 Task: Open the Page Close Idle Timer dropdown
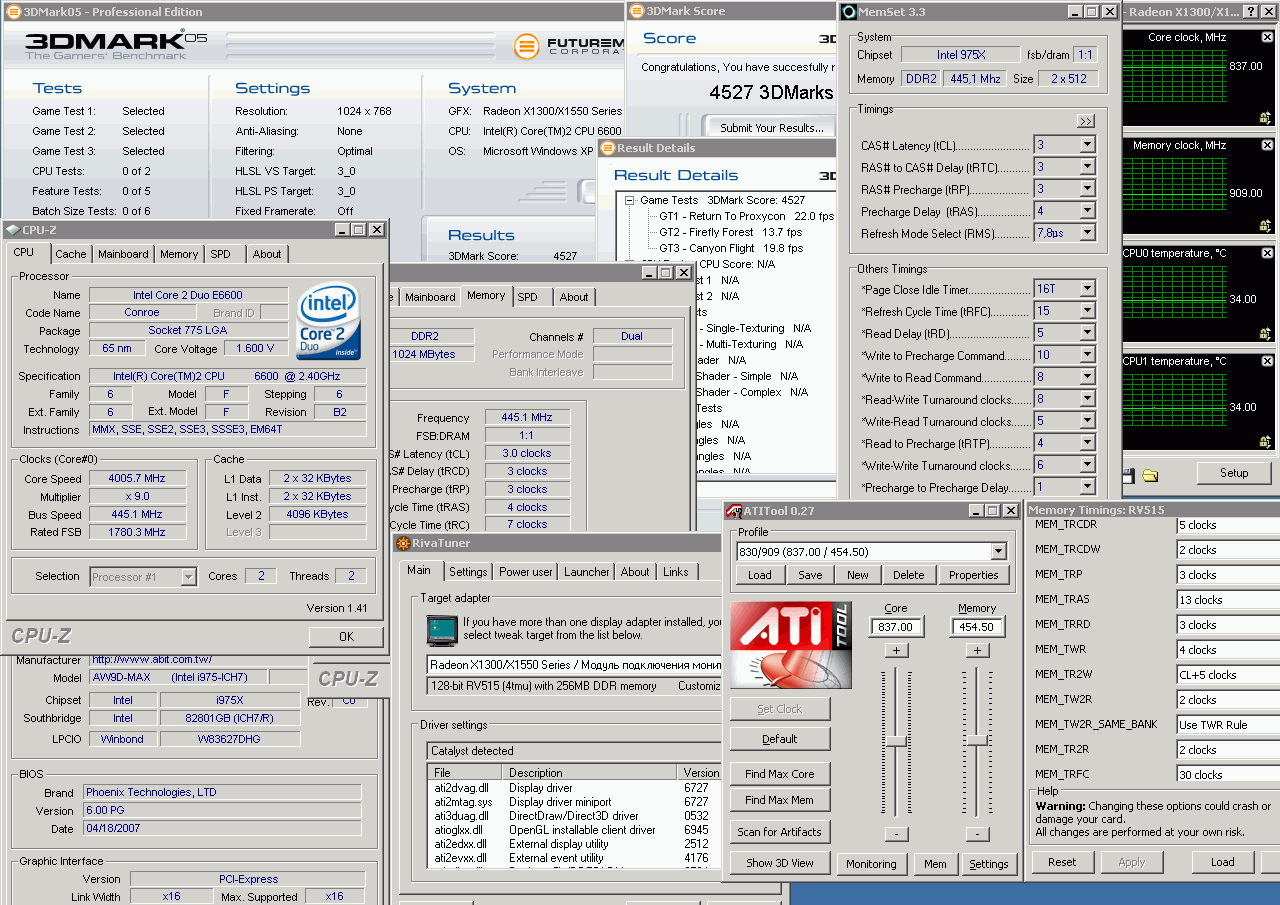[x=1087, y=289]
